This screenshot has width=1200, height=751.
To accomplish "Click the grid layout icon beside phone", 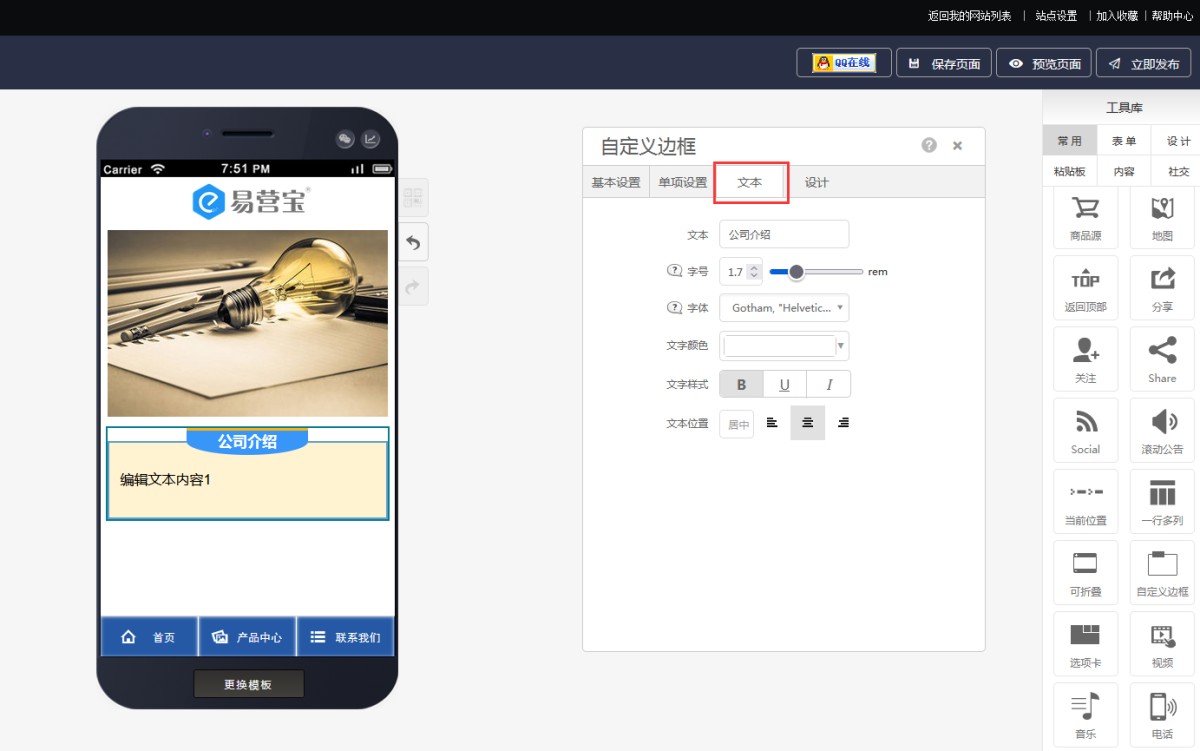I will (x=414, y=197).
